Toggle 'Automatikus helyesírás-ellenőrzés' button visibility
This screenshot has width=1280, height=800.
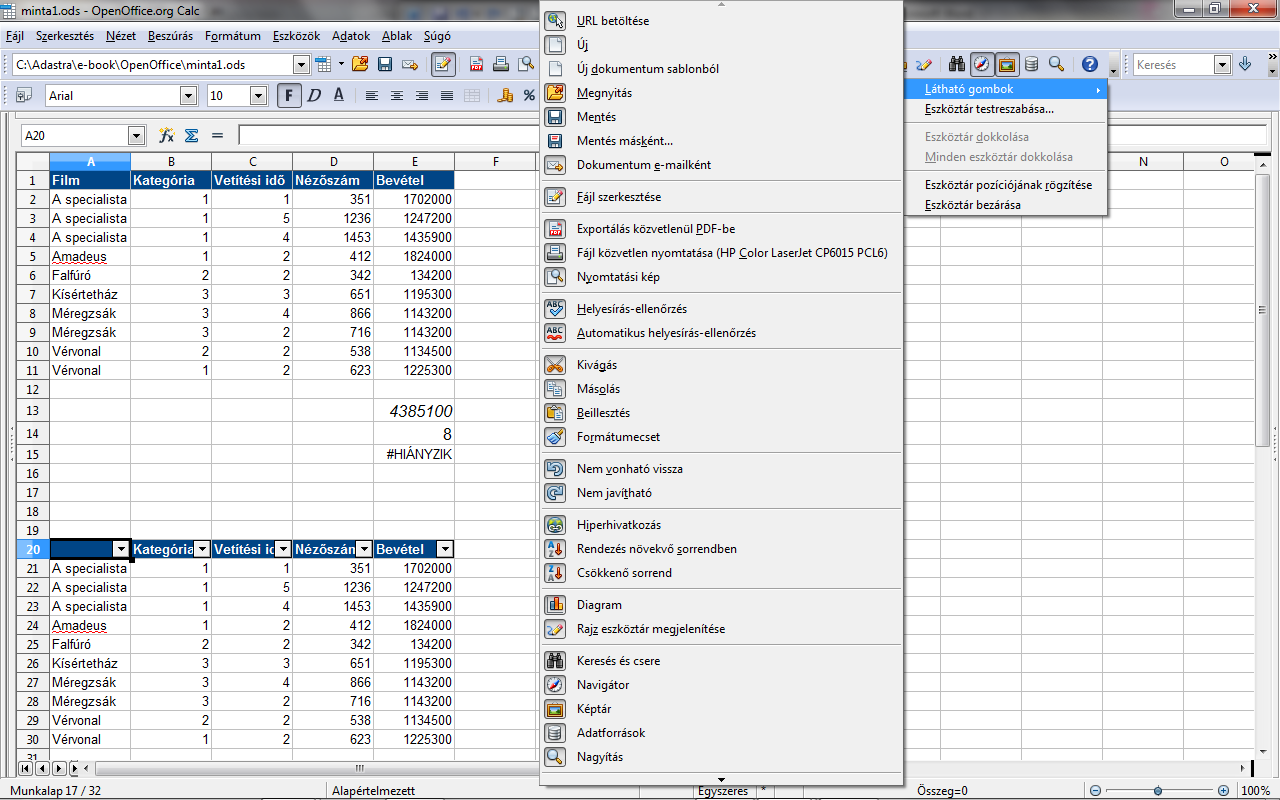point(721,333)
